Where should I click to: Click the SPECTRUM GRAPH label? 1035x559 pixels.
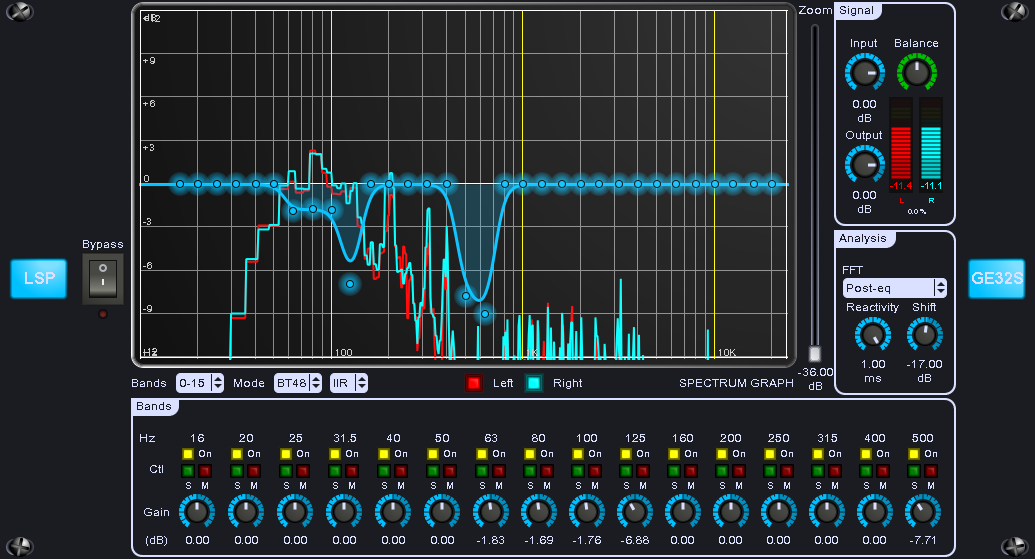tap(736, 383)
